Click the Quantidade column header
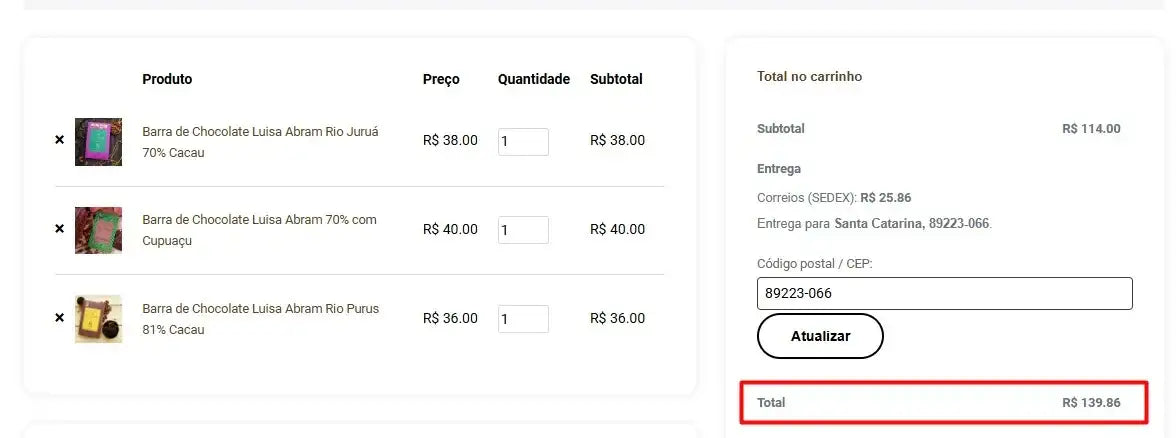 coord(533,80)
